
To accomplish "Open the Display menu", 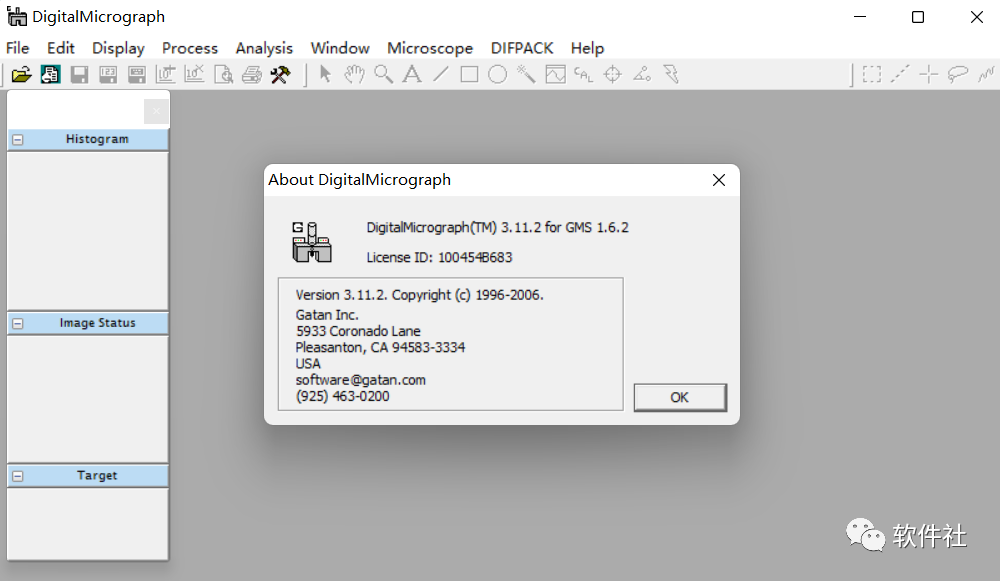I will (x=118, y=48).
